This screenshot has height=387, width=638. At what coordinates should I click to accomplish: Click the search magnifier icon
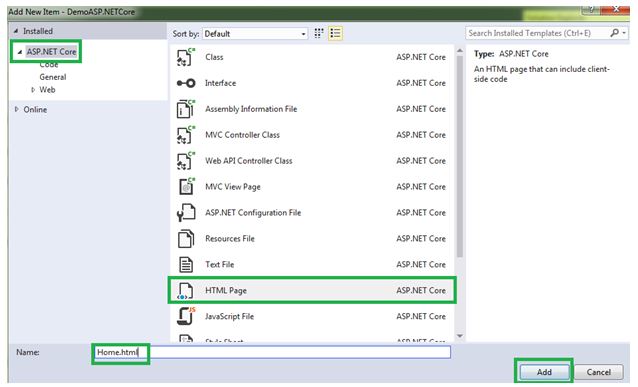614,33
